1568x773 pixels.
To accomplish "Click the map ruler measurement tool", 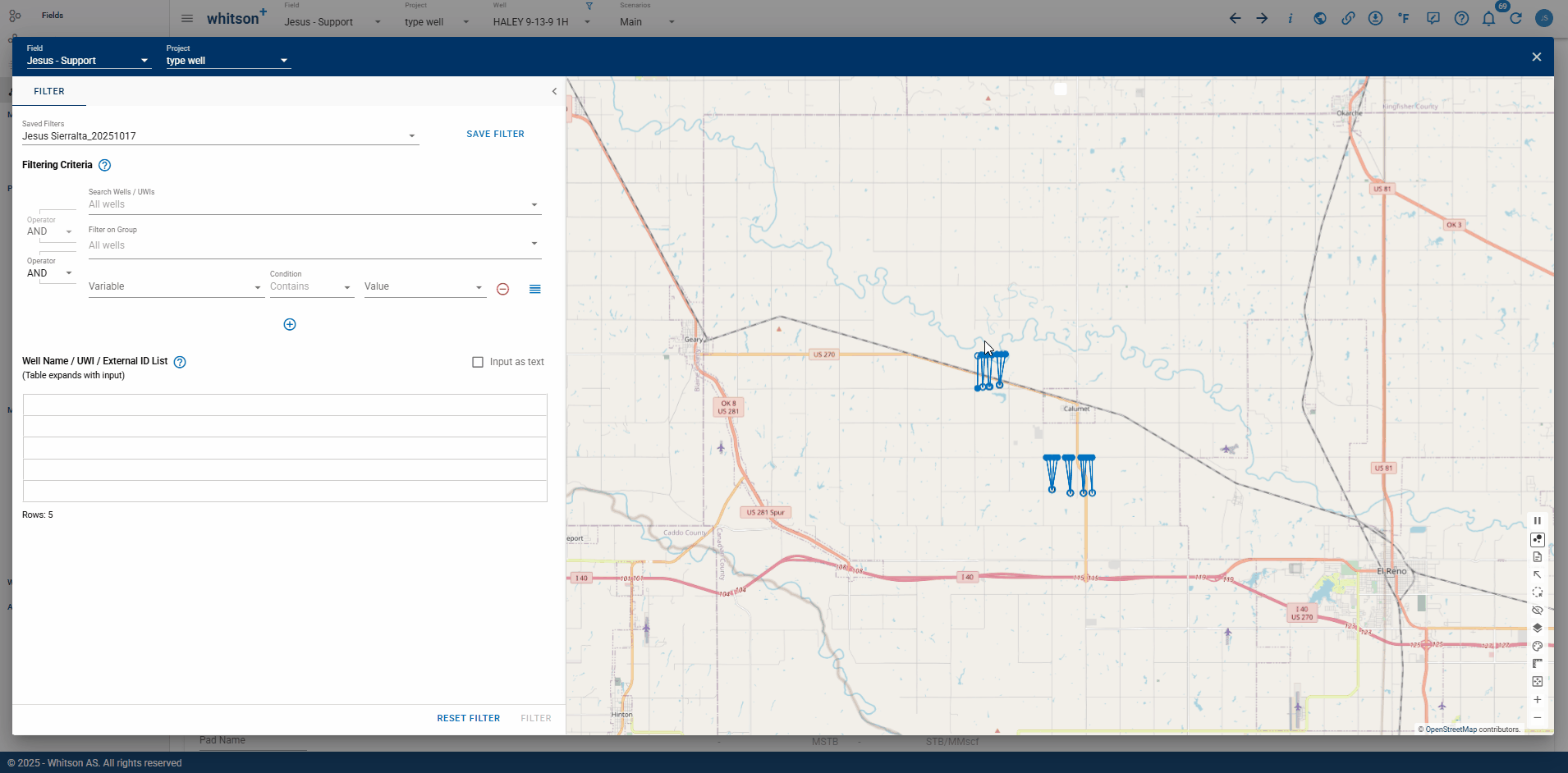I will click(1537, 664).
